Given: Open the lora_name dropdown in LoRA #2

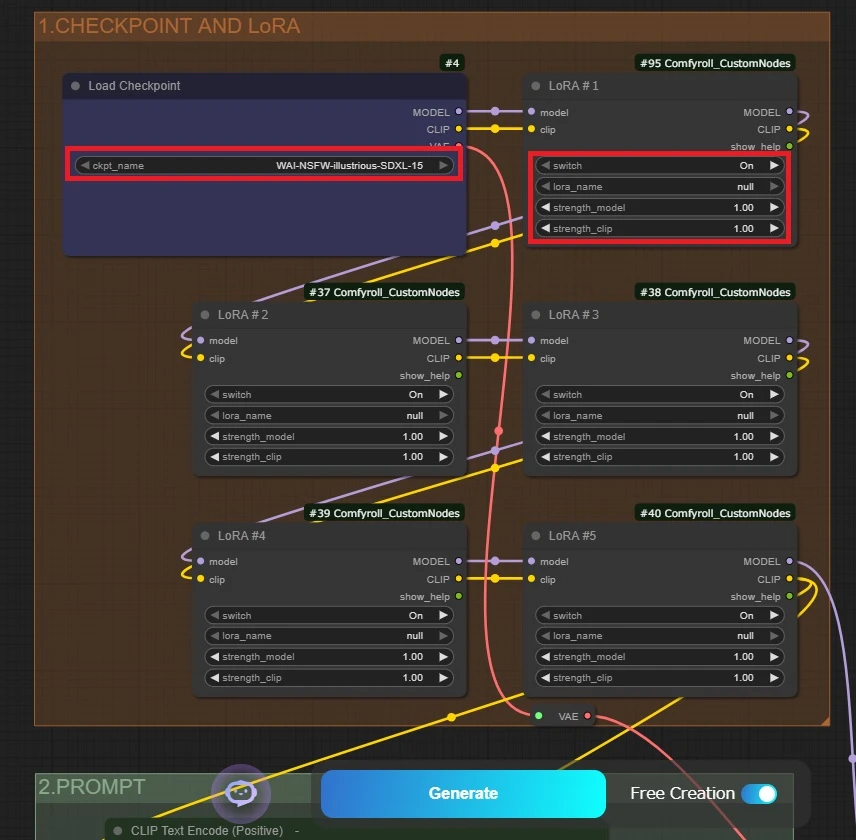Looking at the screenshot, I should point(329,416).
